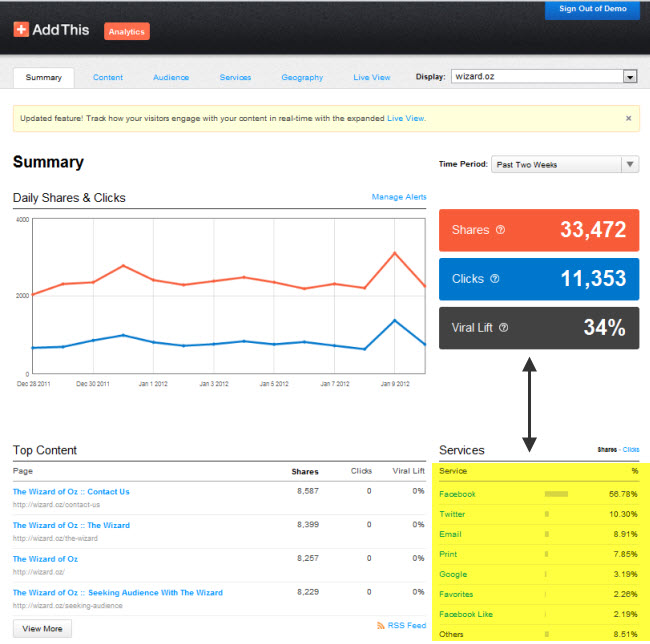This screenshot has width=650, height=644.
Task: Click the blue Clicks total tile
Action: coord(539,279)
